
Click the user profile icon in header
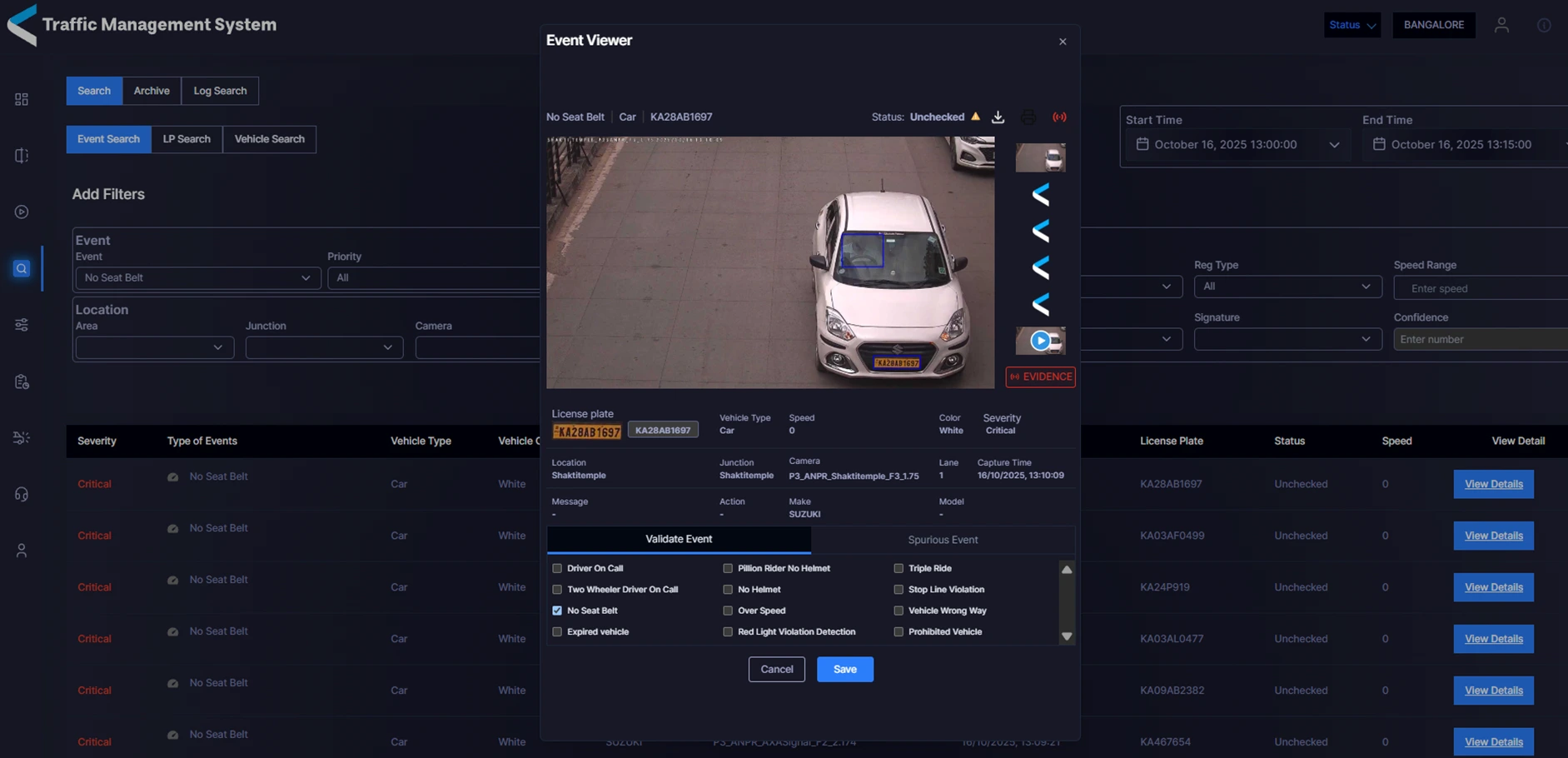coord(1501,25)
